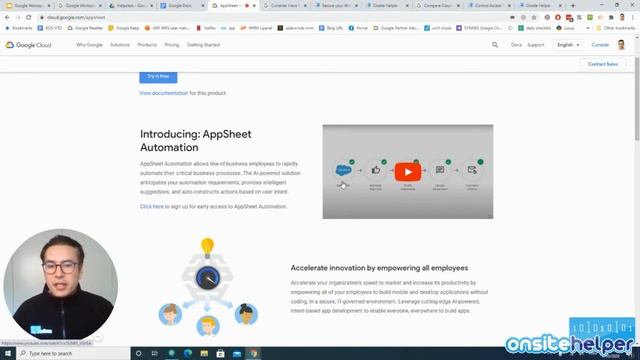Open the Console link
The image size is (640, 360).
tap(600, 45)
